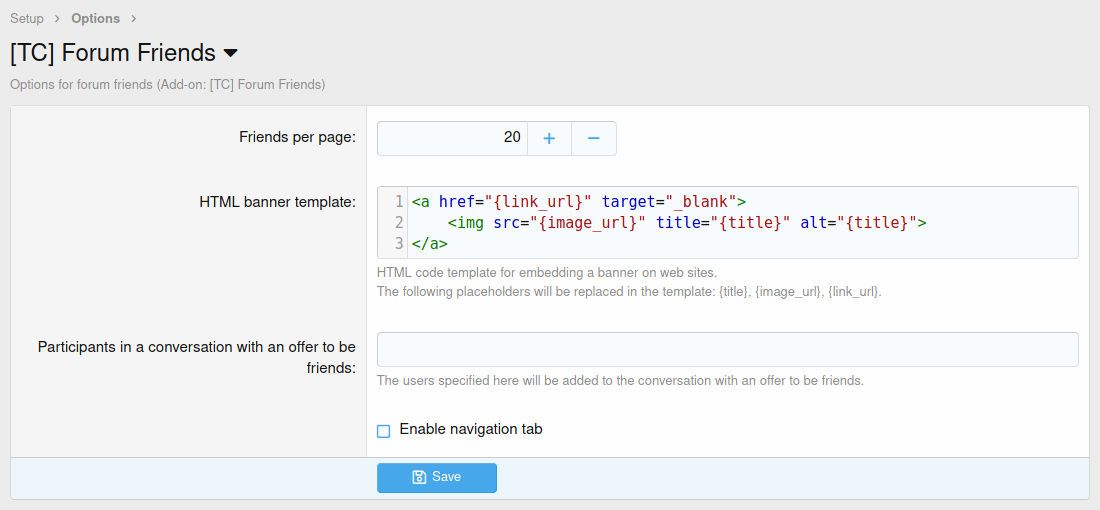Place cursor on {link_url} in code editor
The height and width of the screenshot is (510, 1100).
(538, 201)
